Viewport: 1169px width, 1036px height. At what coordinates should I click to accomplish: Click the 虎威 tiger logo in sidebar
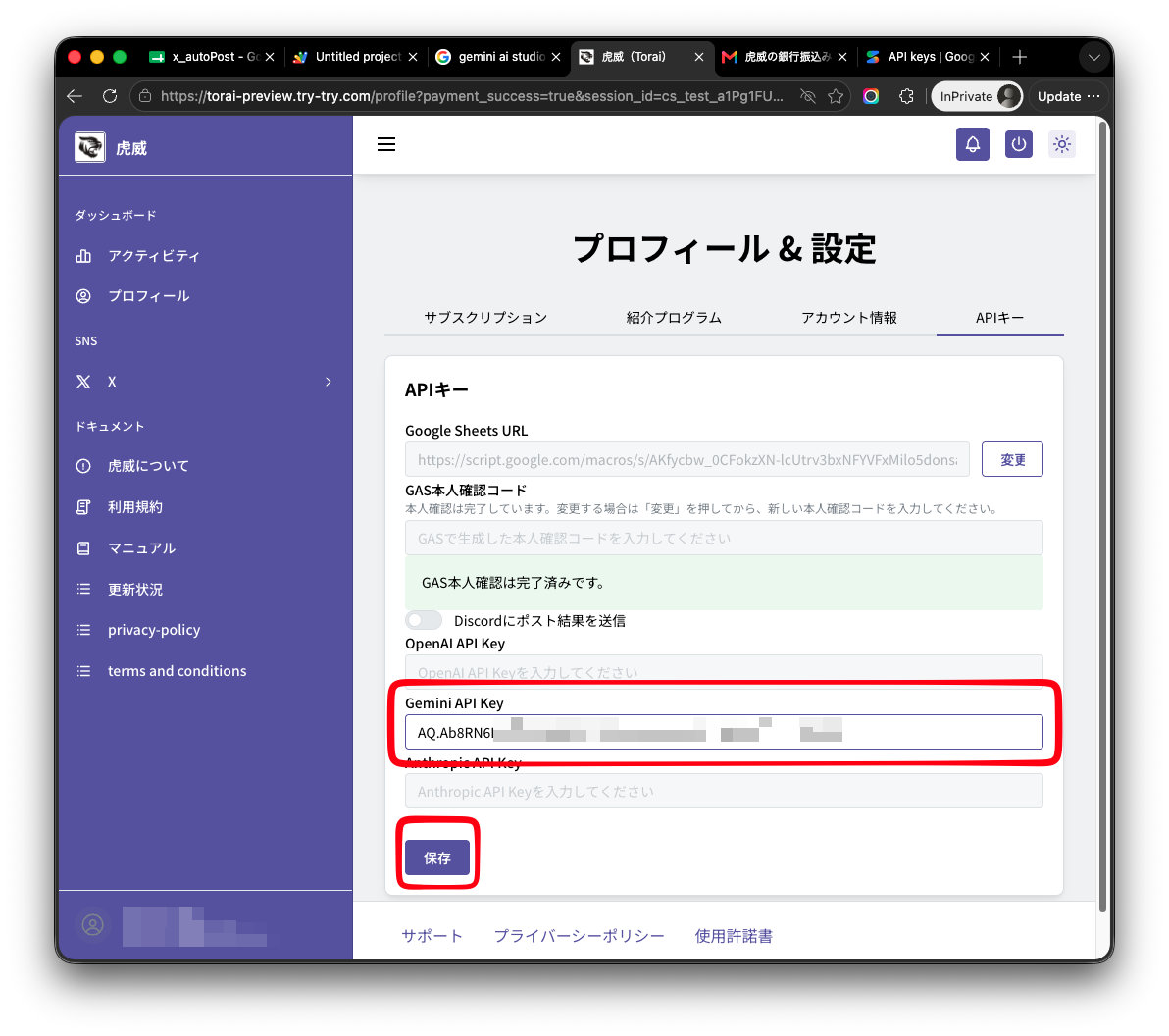[x=90, y=147]
